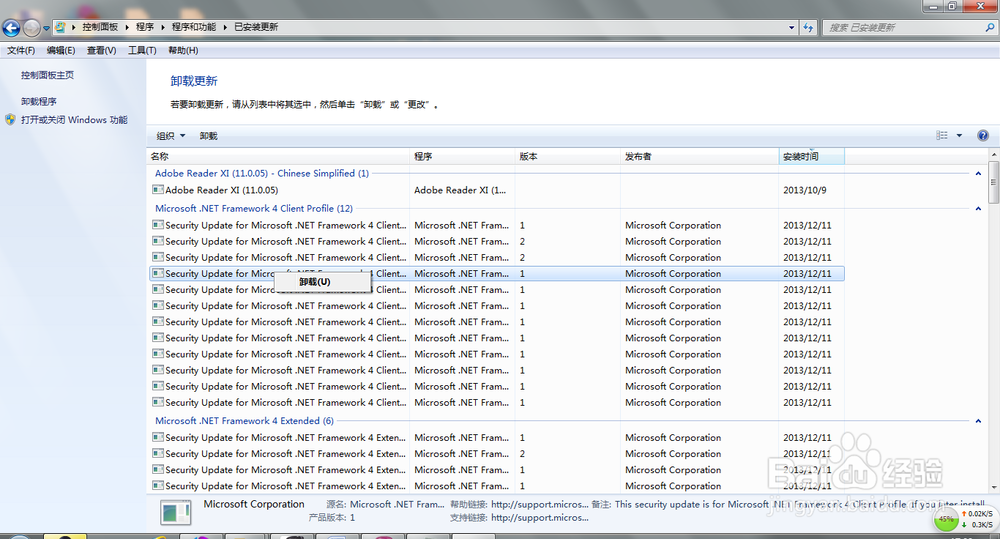The height and width of the screenshot is (539, 1000).
Task: Click the Forward navigation arrow
Action: pos(31,27)
